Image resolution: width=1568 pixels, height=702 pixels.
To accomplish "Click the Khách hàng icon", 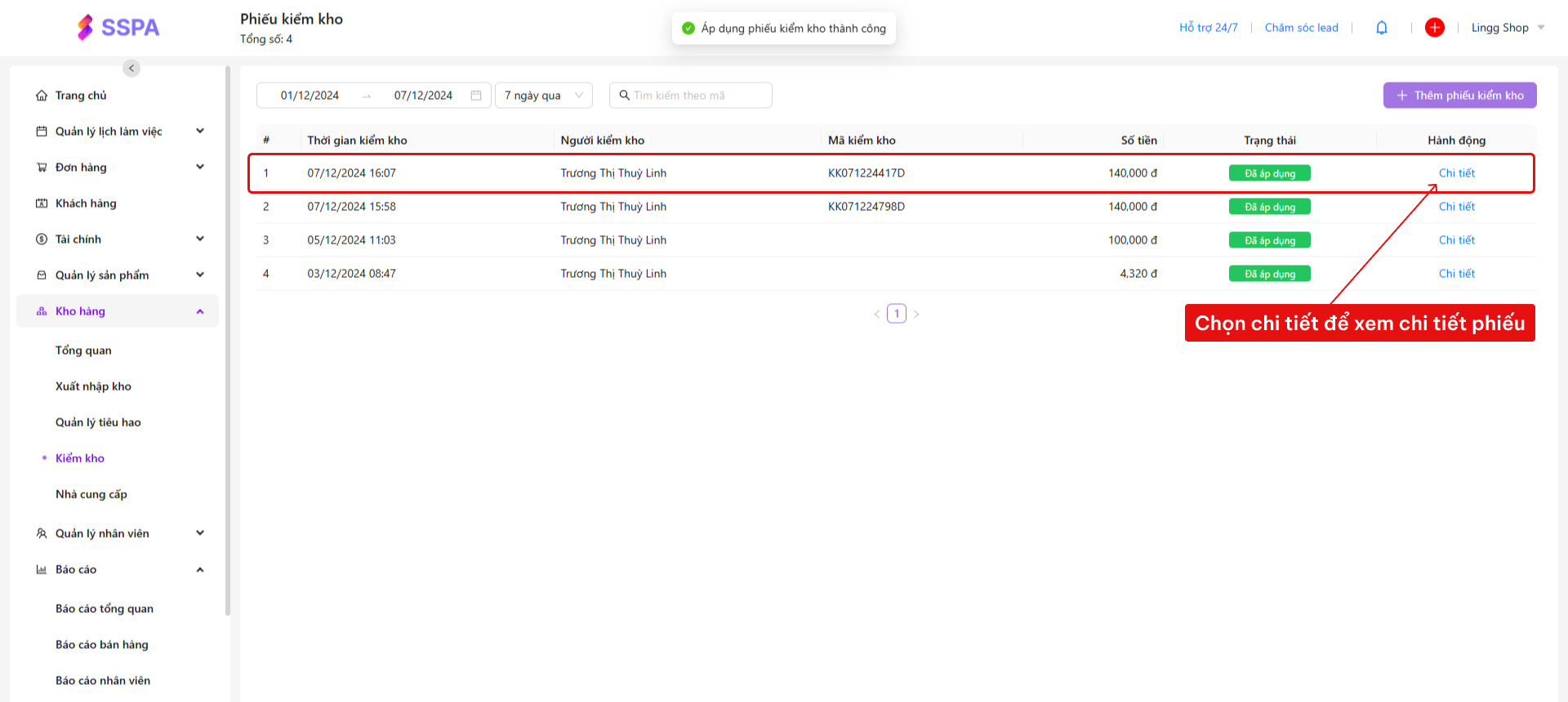I will [42, 203].
